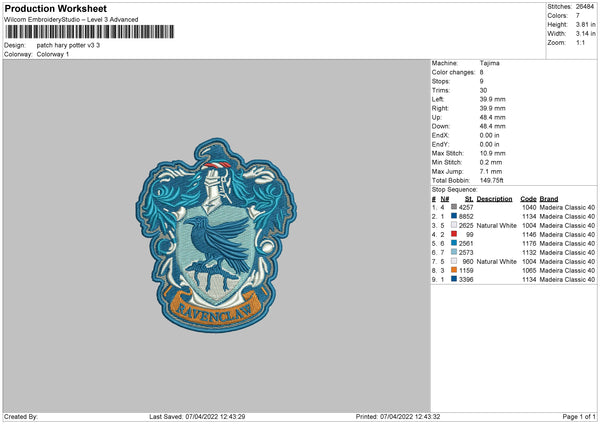Click the Height value 3.81 in
The image size is (600, 424).
585,24
